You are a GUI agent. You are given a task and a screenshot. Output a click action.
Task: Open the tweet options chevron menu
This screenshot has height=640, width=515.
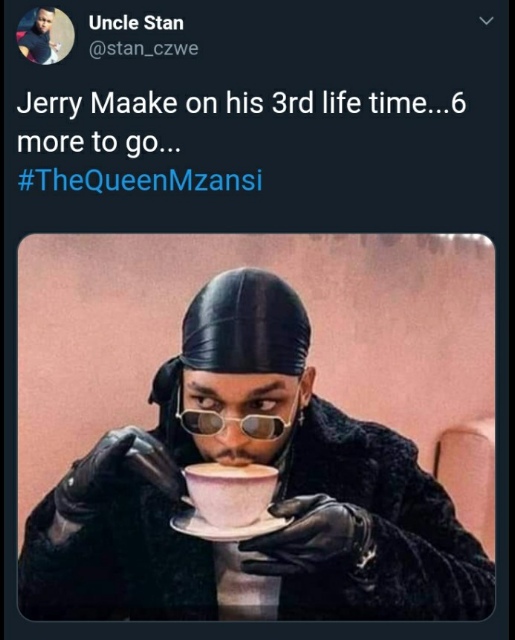click(x=486, y=21)
